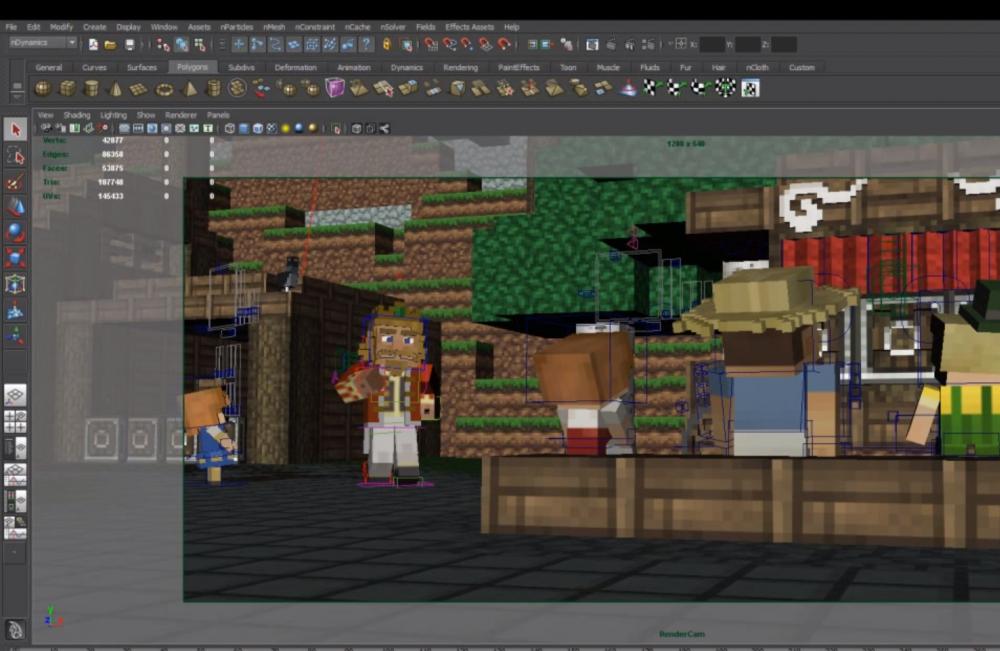
Task: Choose the Paint Selection tool
Action: click(16, 182)
